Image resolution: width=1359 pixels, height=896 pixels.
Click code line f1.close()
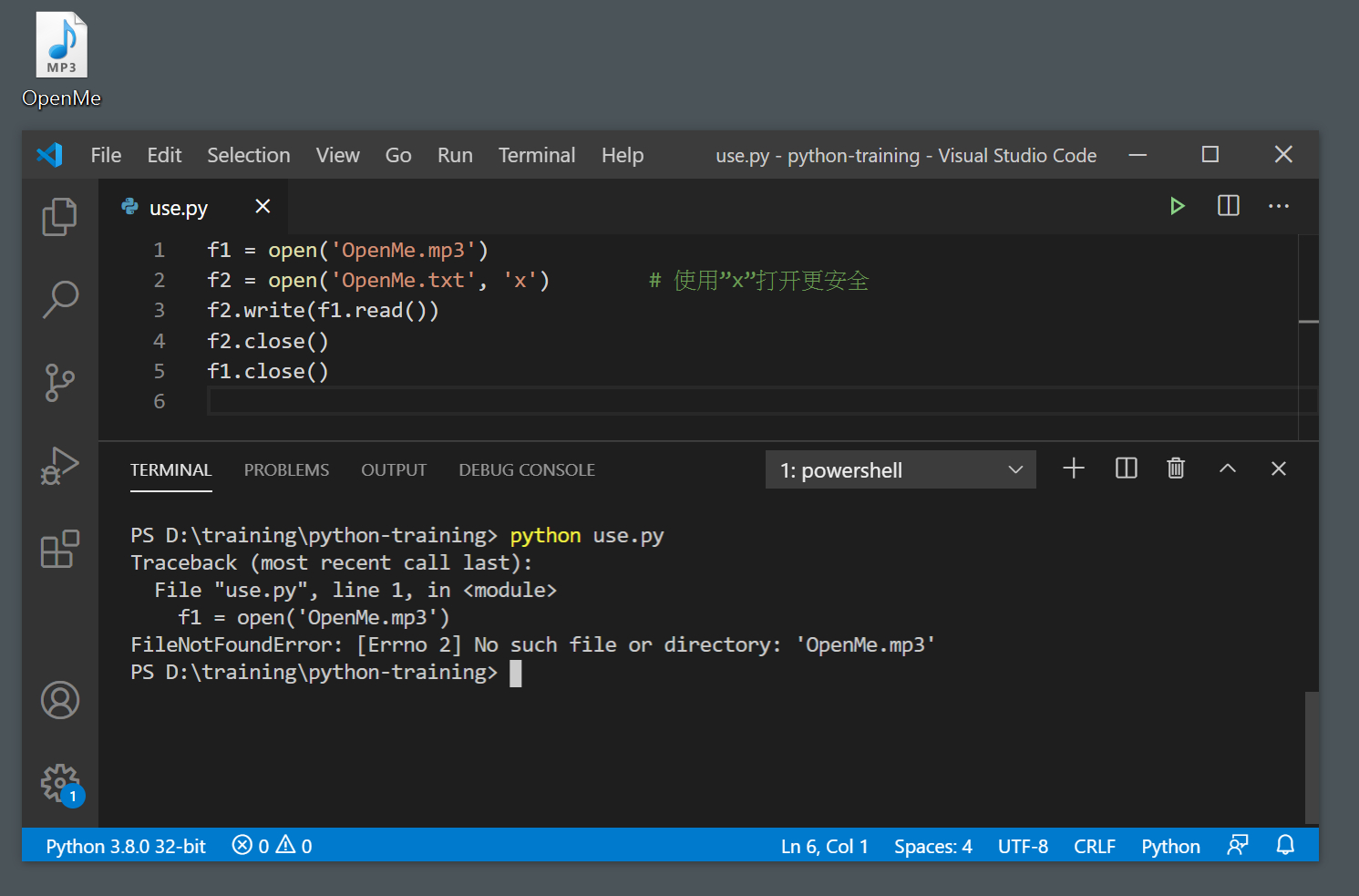pos(268,371)
